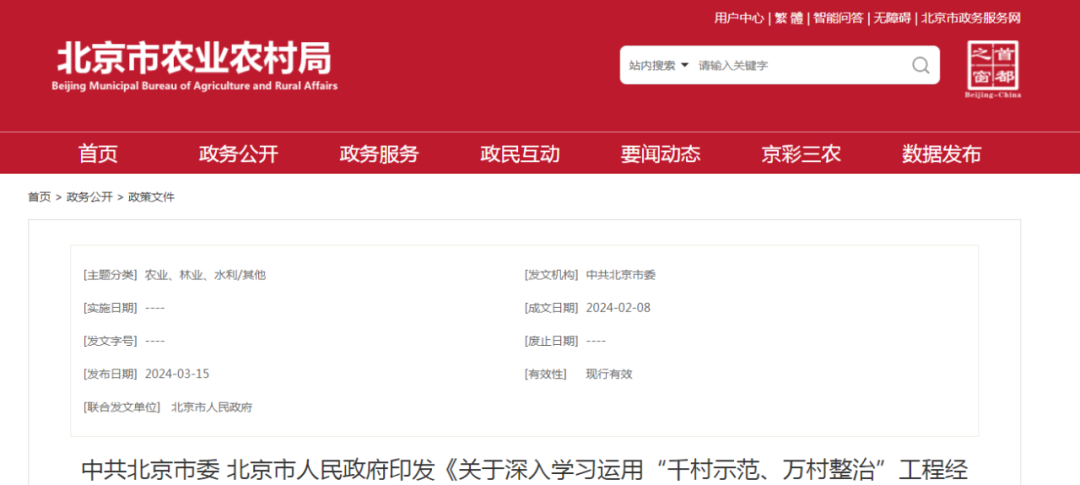Click the [废止日期] label
The image size is (1080, 485).
(x=551, y=341)
